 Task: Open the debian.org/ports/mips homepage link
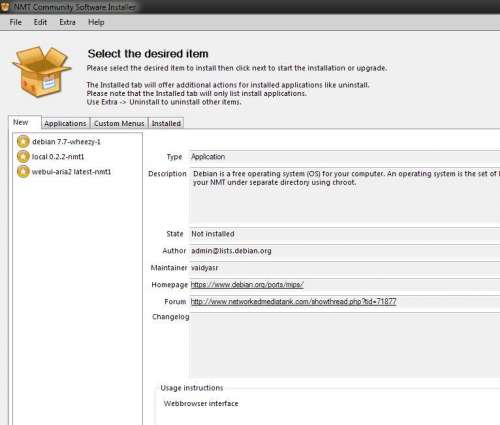[247, 285]
